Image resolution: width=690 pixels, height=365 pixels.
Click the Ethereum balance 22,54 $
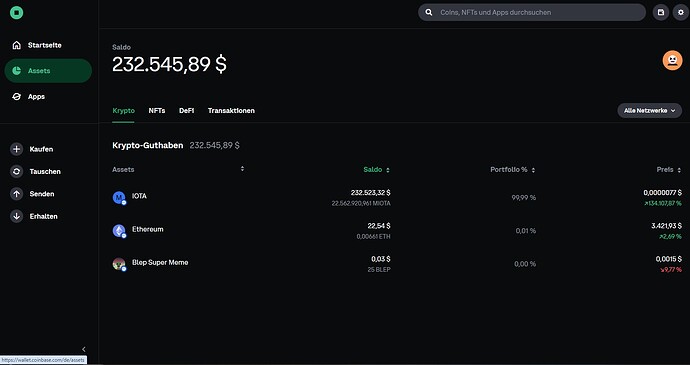379,225
